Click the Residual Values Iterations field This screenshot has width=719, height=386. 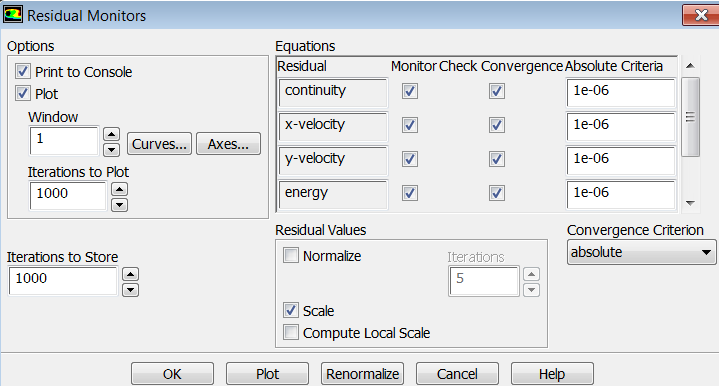point(484,281)
